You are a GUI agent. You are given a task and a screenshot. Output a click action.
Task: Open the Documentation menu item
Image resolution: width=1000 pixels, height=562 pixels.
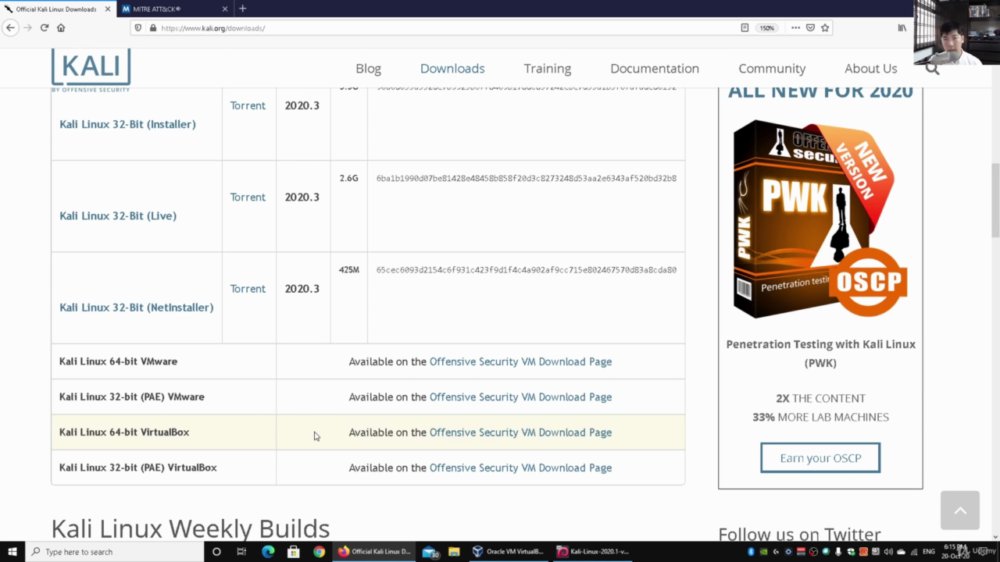654,68
